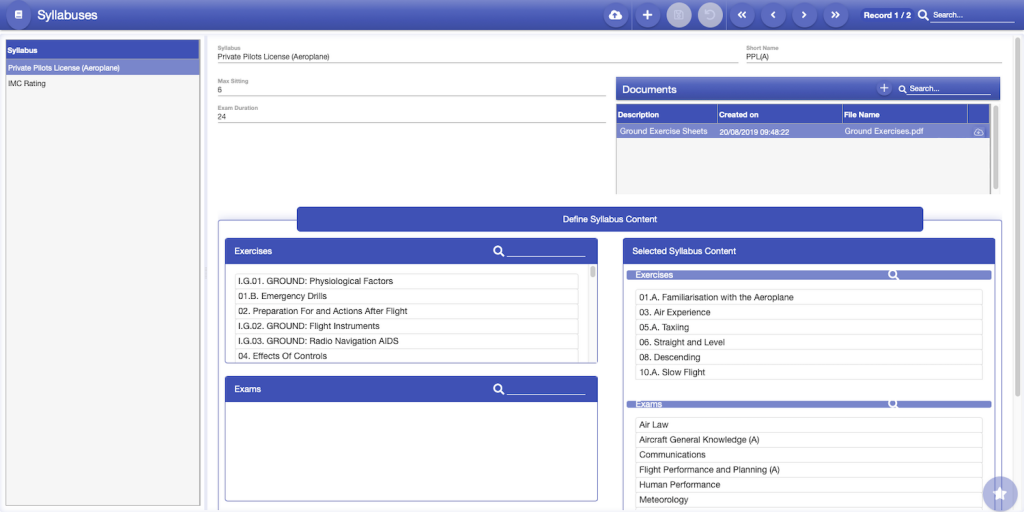Edit the Max Sitting field
Viewport: 1024px width, 512px height.
pos(411,89)
